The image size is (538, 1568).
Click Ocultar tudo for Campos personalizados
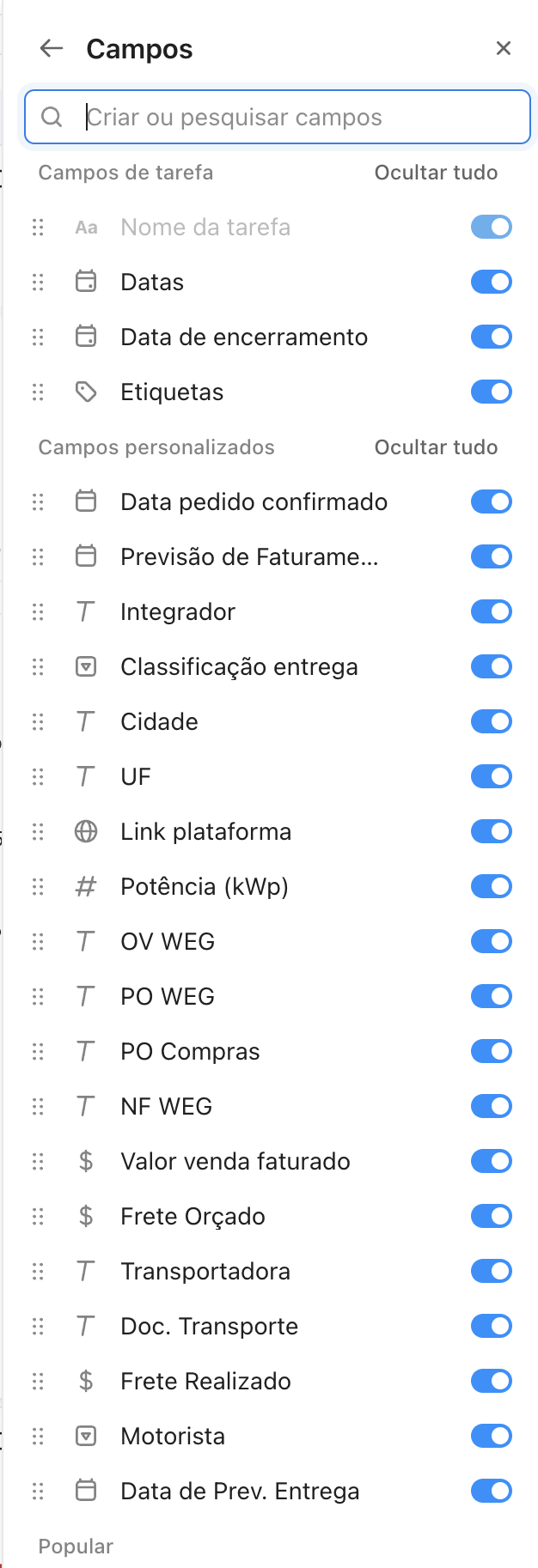[436, 447]
